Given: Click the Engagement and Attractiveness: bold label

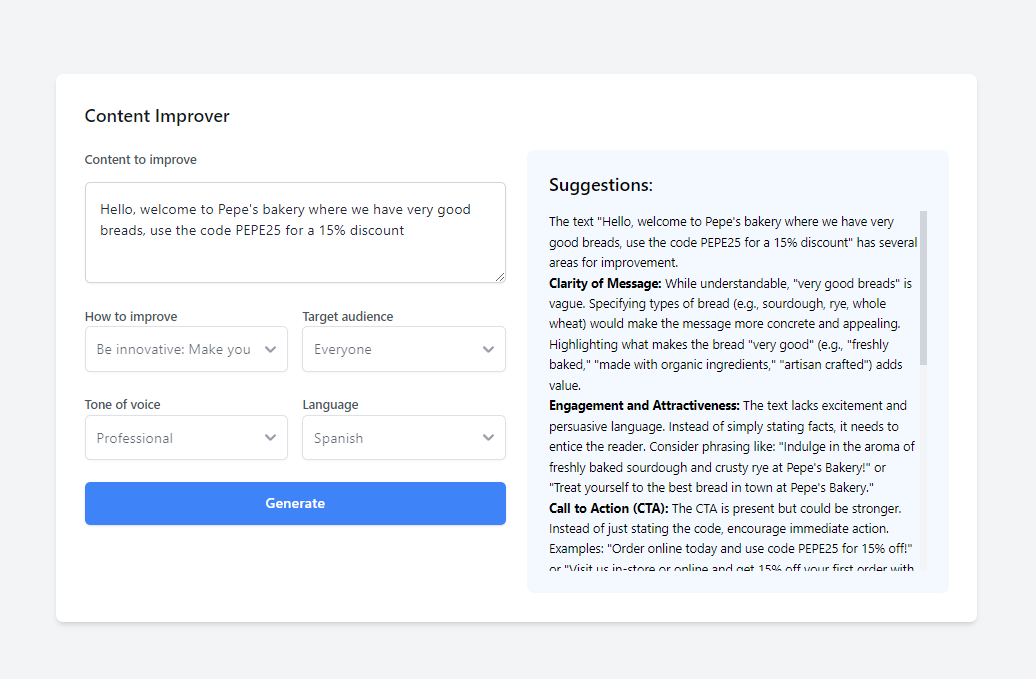Looking at the screenshot, I should [644, 406].
